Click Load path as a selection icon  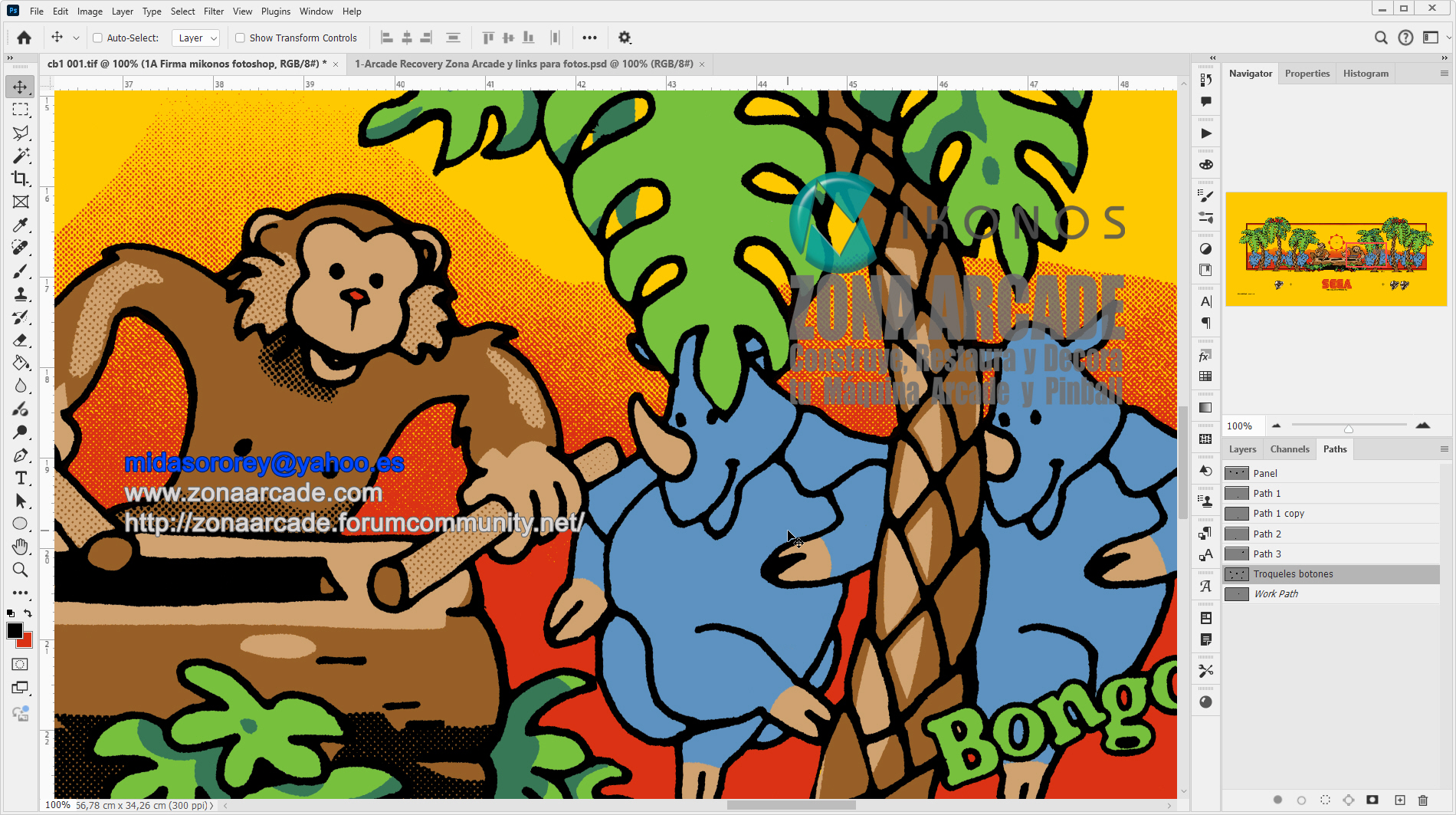(x=1325, y=800)
